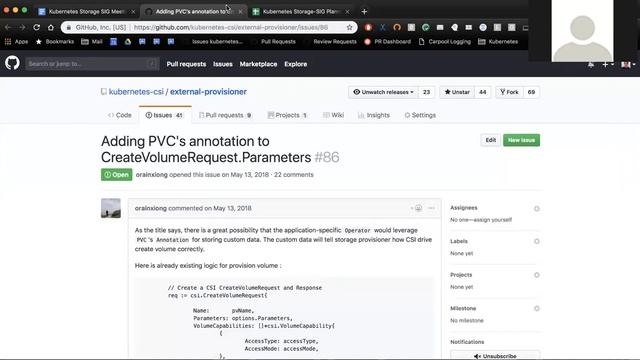Open the Carpool Logging bookmark

pos(445,42)
